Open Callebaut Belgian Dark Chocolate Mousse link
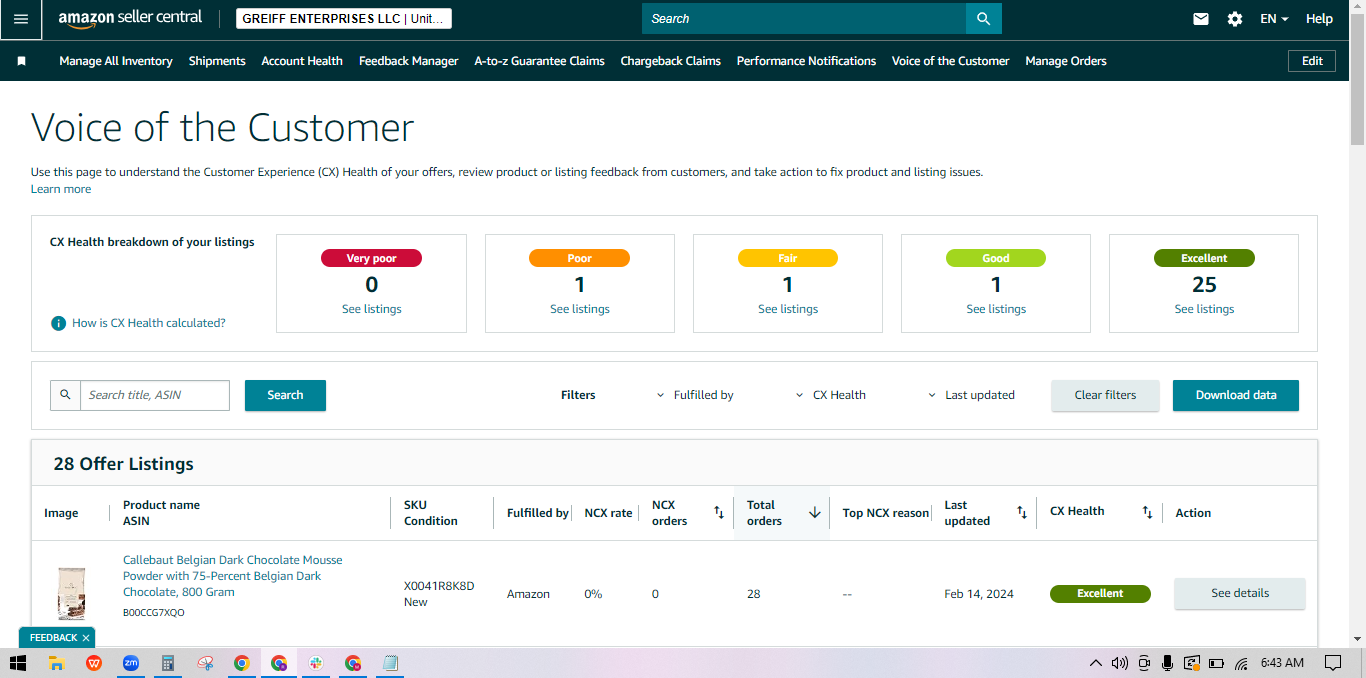This screenshot has height=678, width=1366. [x=232, y=576]
